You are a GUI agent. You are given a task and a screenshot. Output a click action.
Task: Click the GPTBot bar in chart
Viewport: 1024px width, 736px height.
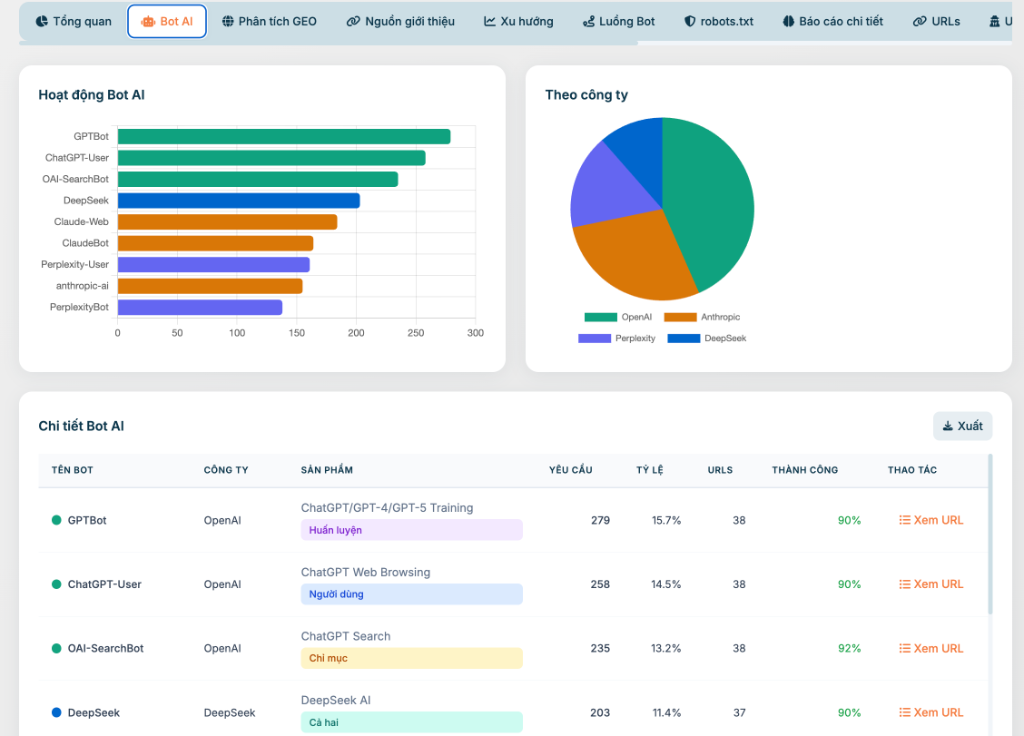[x=284, y=136]
